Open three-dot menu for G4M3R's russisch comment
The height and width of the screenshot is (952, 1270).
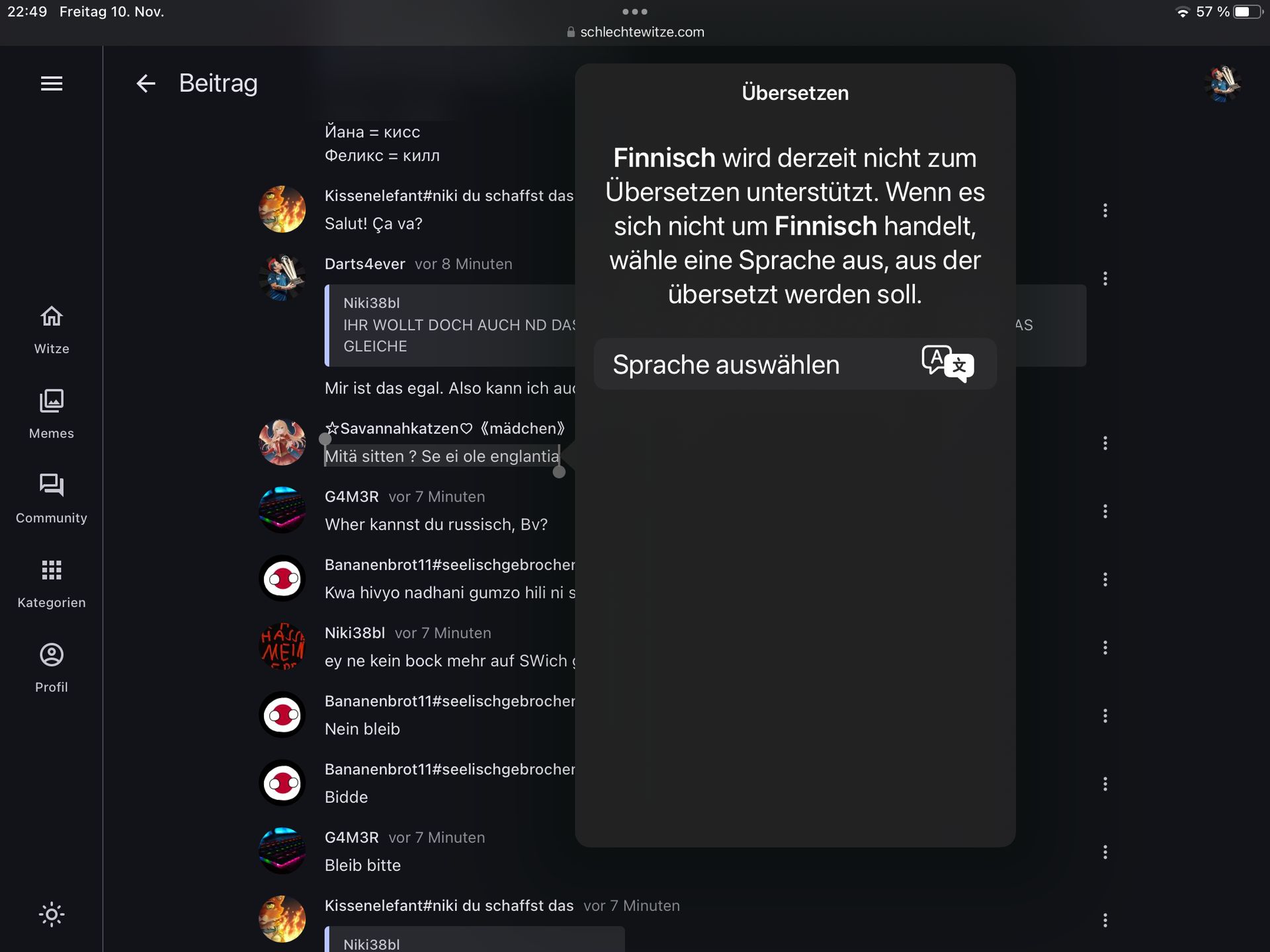[x=1105, y=511]
